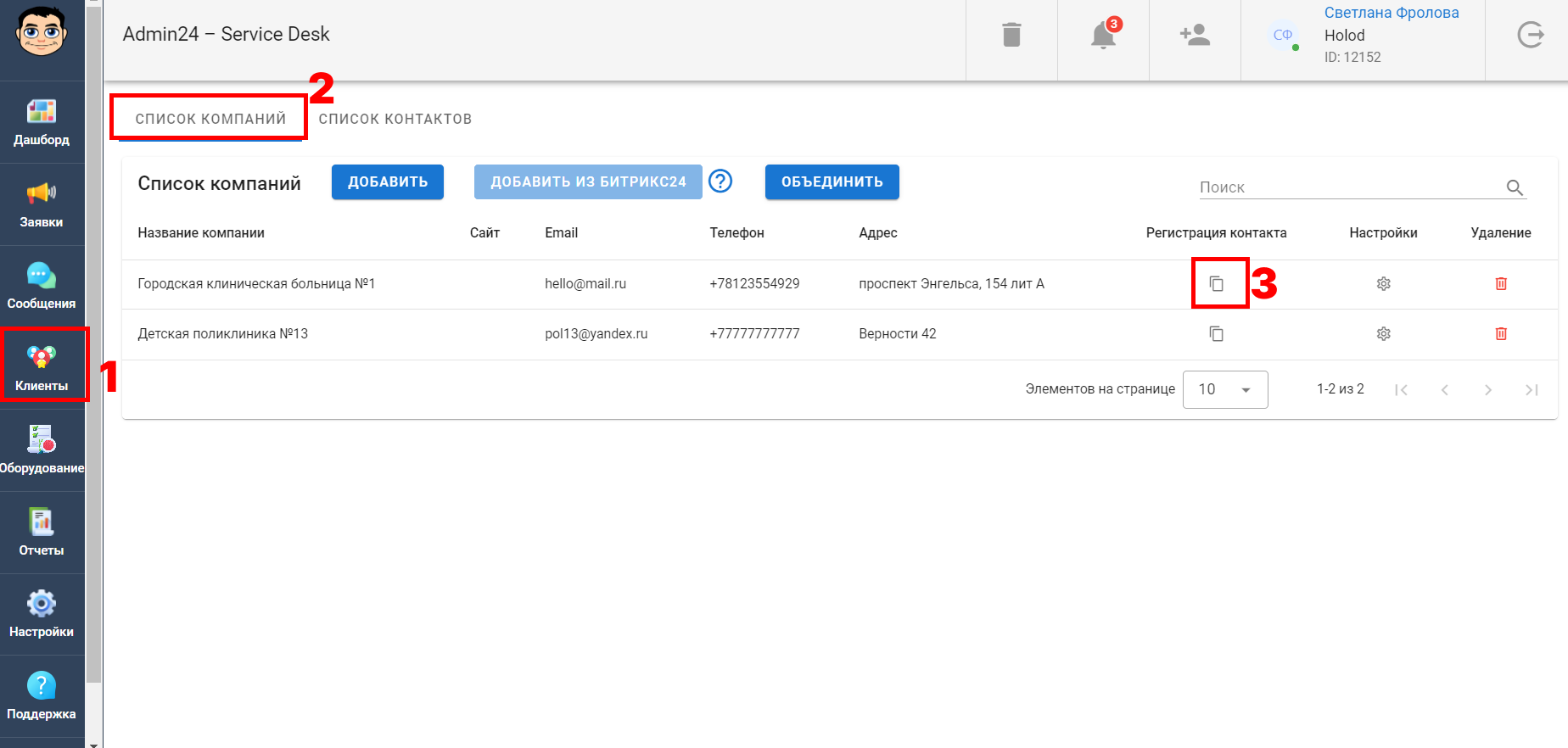Open Светлана Фролова profile link
1568x748 pixels.
pyautogui.click(x=1392, y=13)
